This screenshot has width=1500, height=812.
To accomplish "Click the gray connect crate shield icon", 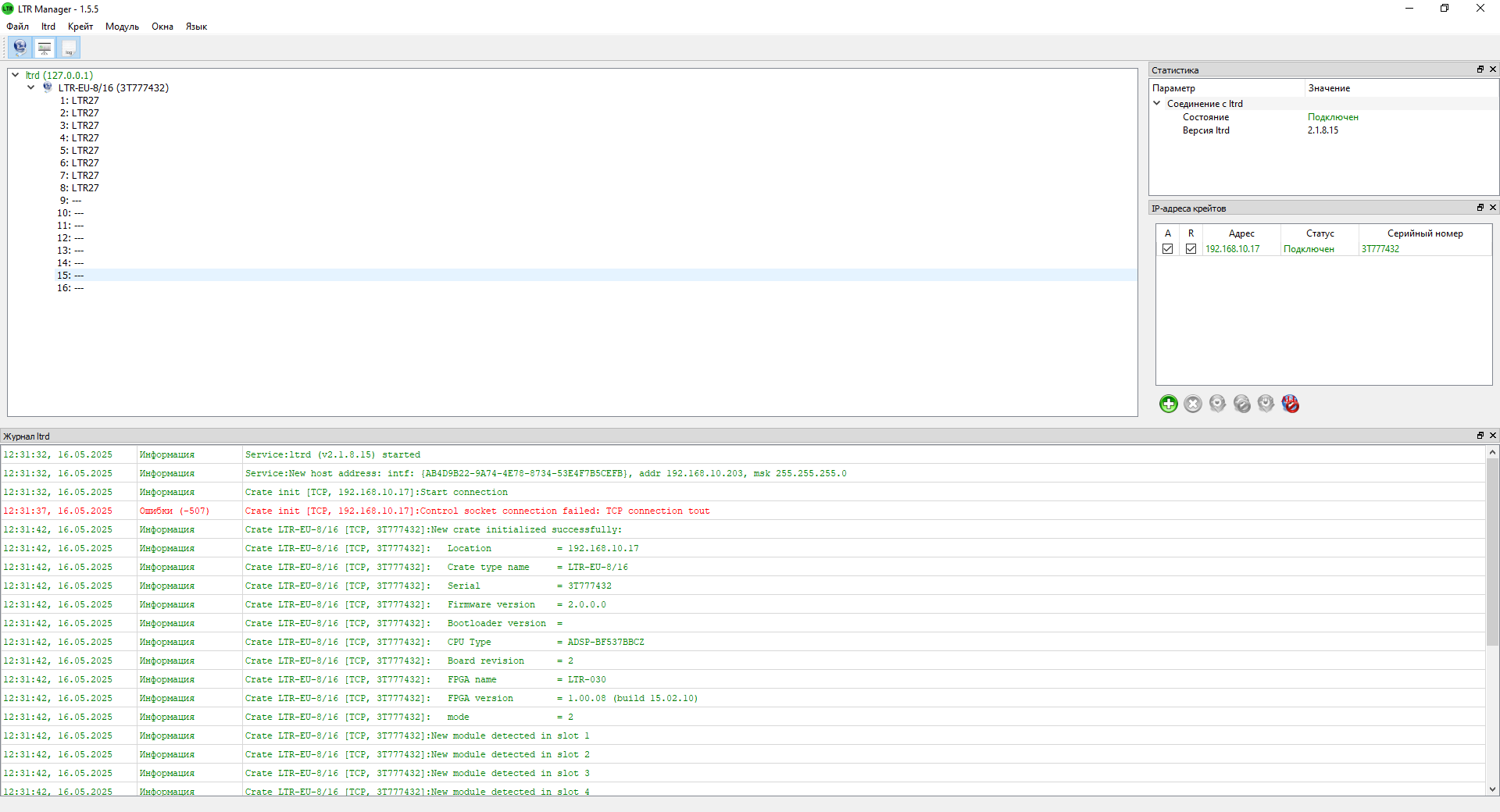I will tap(1217, 404).
